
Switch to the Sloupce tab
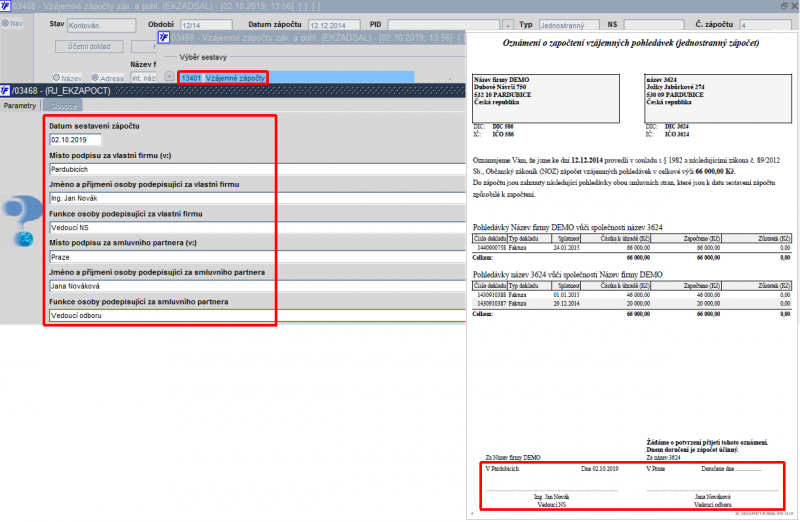tap(63, 106)
